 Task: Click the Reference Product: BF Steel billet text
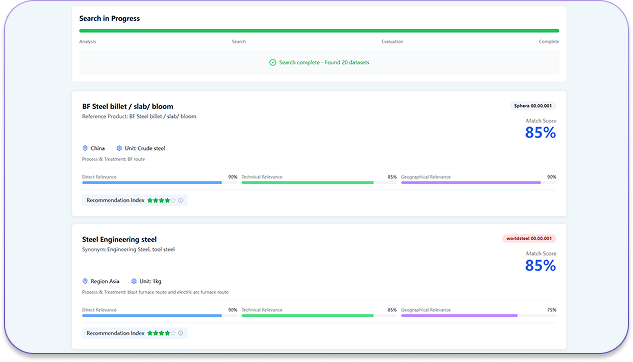[x=139, y=116]
